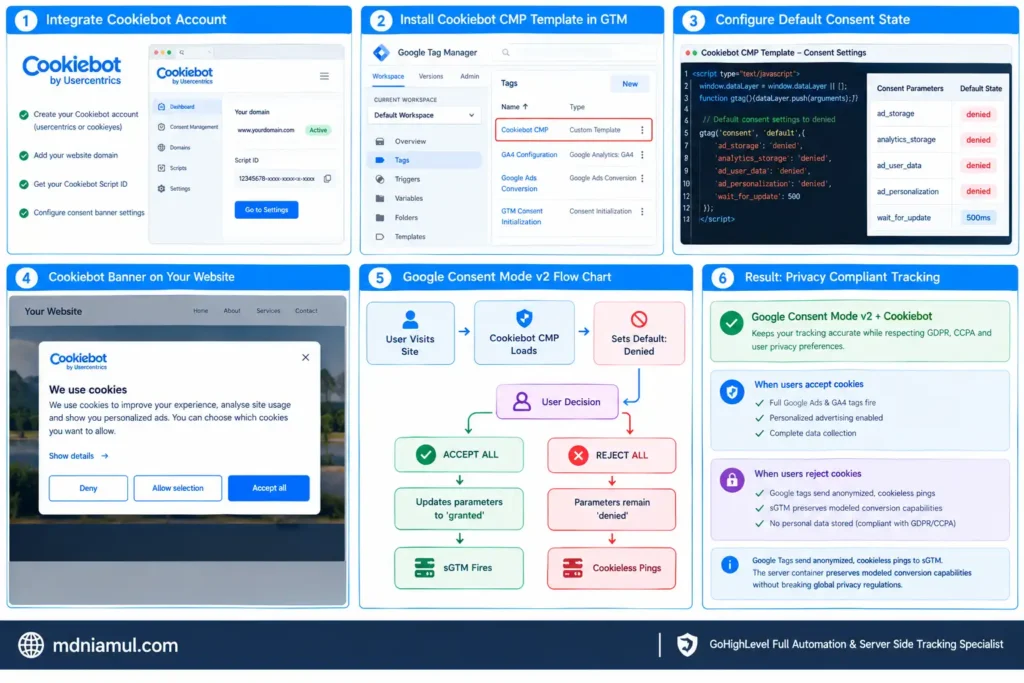The image size is (1024, 683).
Task: Click the Google Tag Manager logo
Action: click(x=381, y=52)
